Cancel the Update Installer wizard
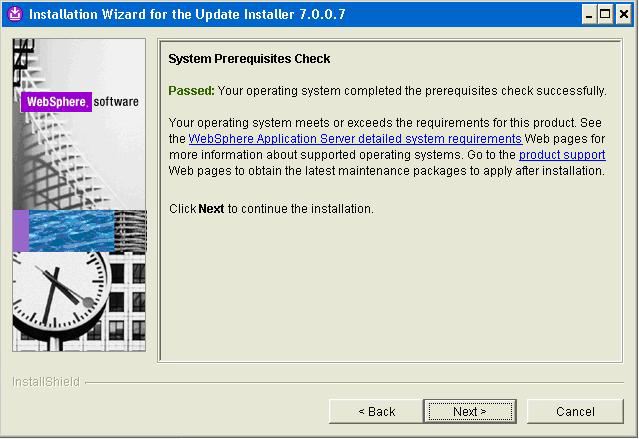The height and width of the screenshot is (439, 639). click(575, 411)
